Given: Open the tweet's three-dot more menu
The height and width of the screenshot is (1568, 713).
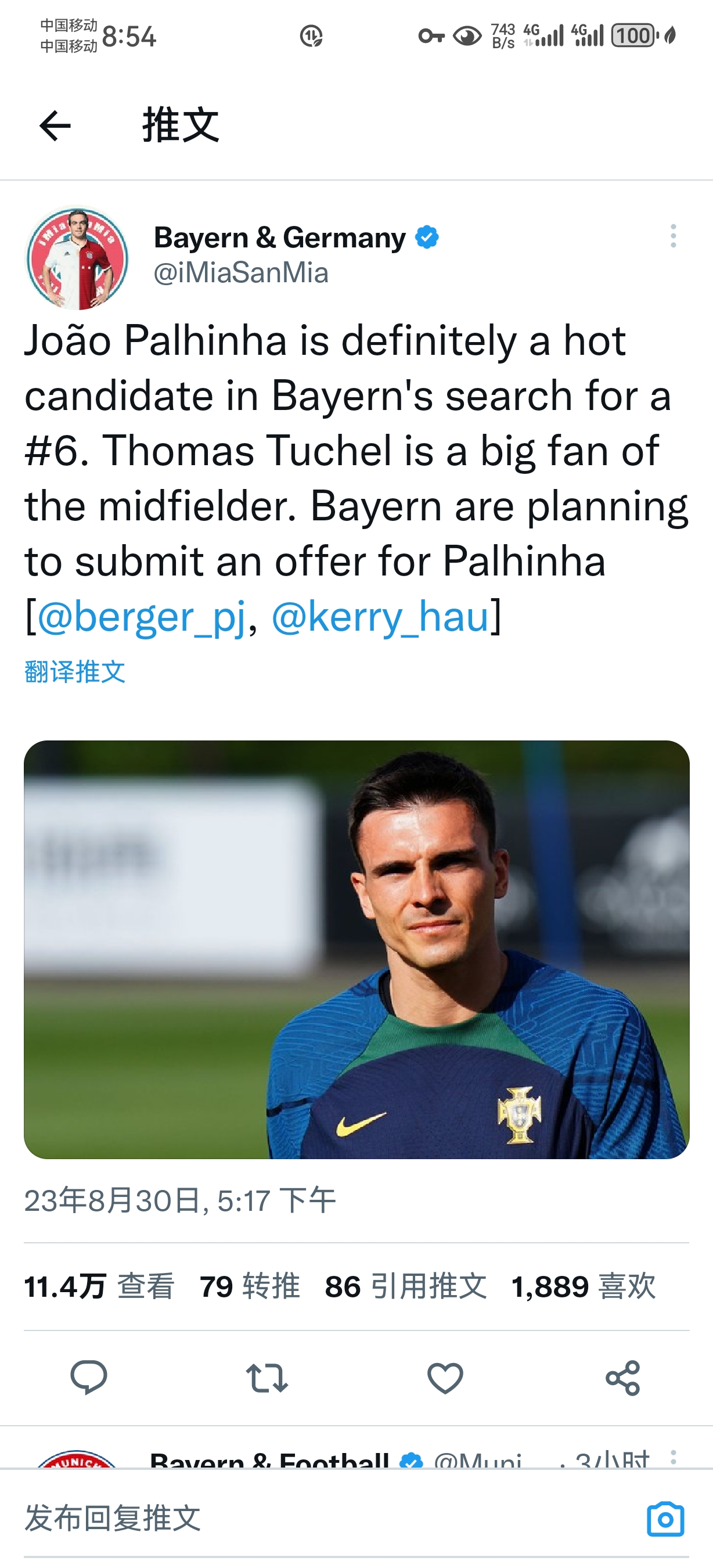Looking at the screenshot, I should tap(673, 236).
